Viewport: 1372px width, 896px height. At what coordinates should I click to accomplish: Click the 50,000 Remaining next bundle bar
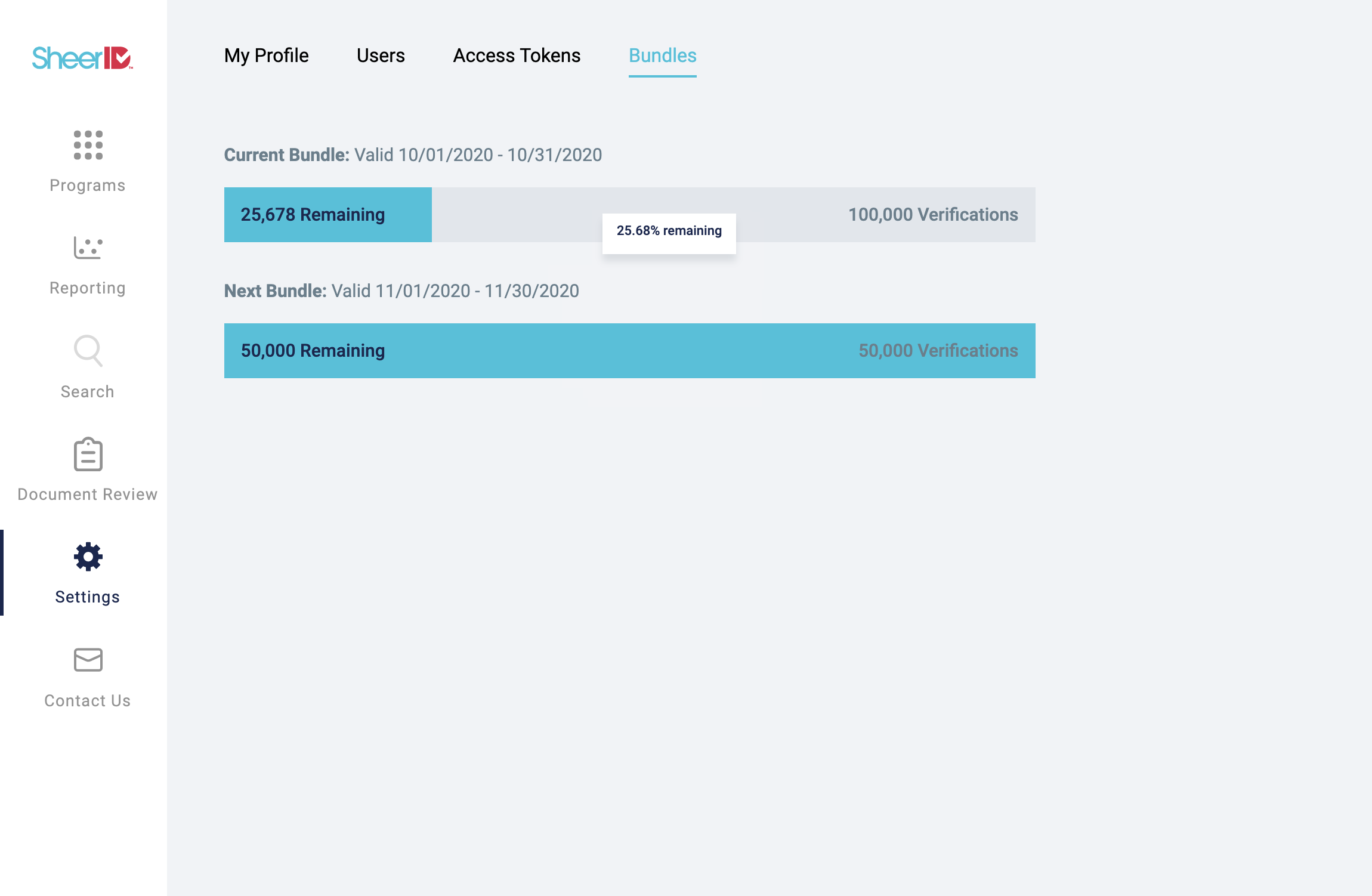coord(630,351)
